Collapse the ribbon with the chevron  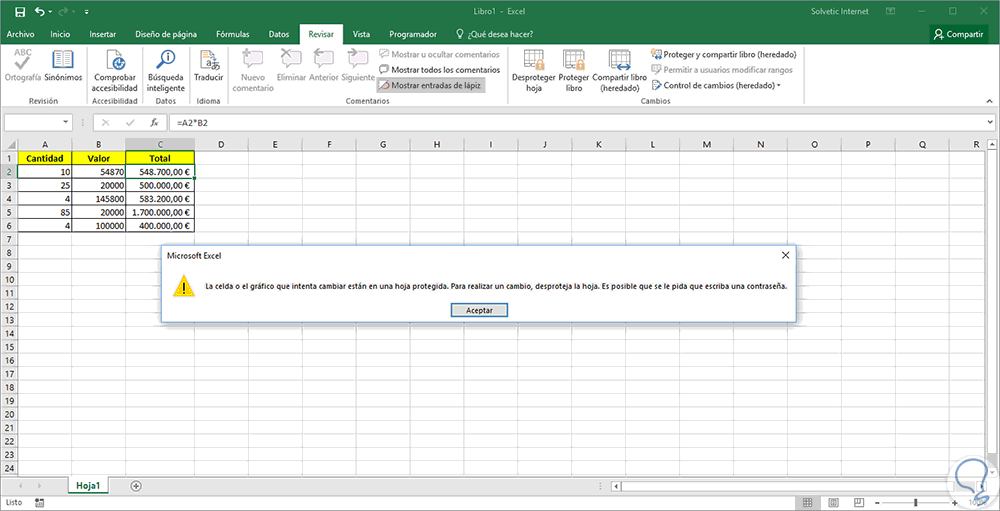989,101
